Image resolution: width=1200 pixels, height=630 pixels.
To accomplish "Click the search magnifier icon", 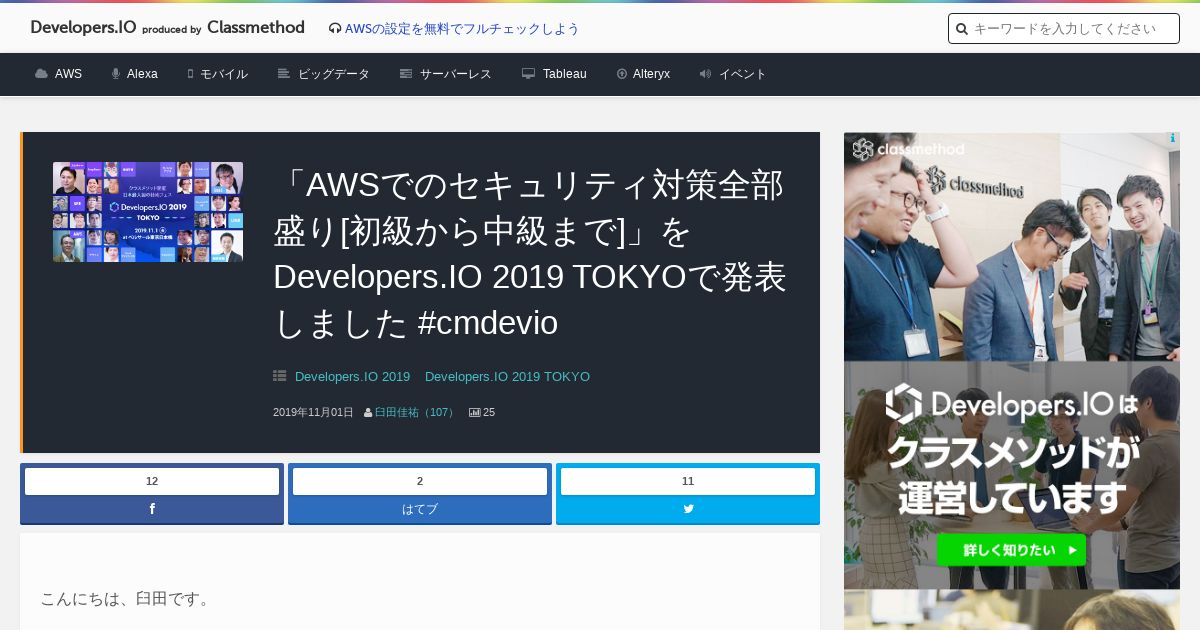I will [x=962, y=29].
